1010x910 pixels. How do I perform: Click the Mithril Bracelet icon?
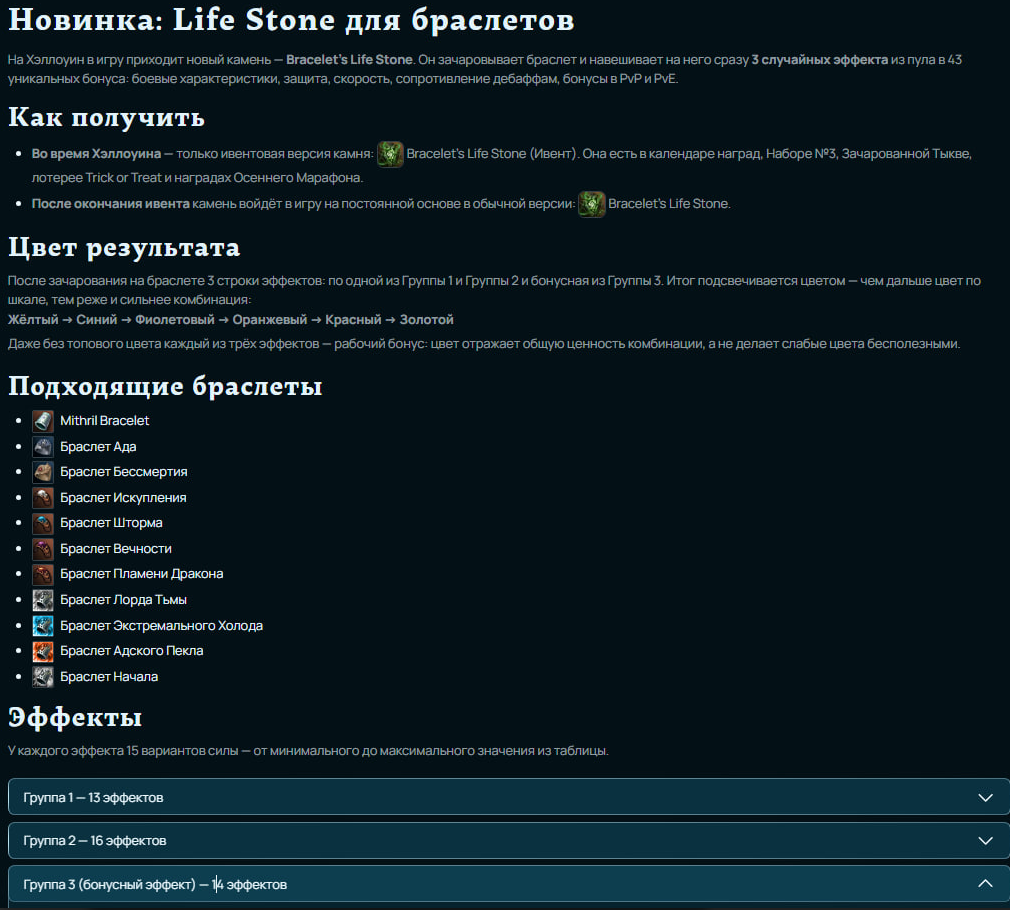tap(43, 421)
